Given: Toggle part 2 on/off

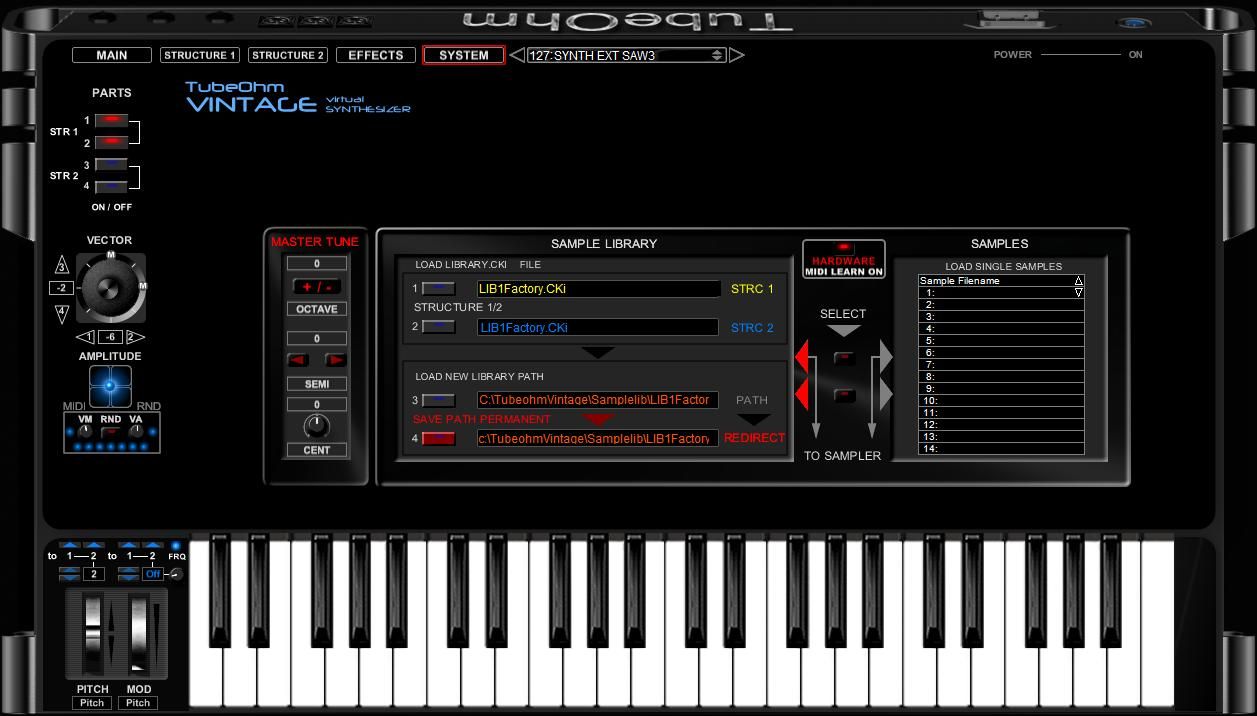Looking at the screenshot, I should tap(111, 142).
